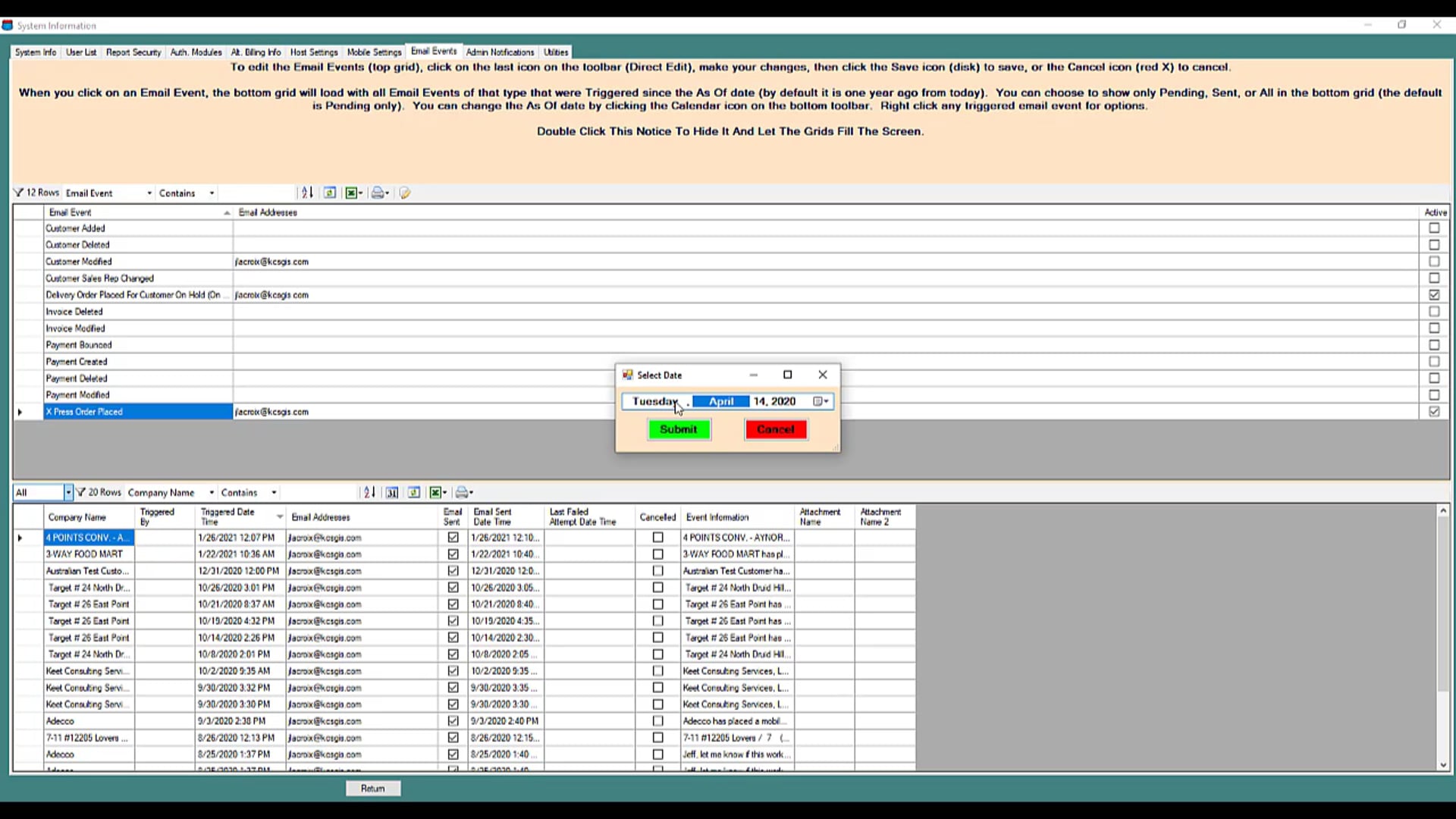Viewport: 1456px width, 819px height.
Task: Switch to the User List tab
Action: 81,52
